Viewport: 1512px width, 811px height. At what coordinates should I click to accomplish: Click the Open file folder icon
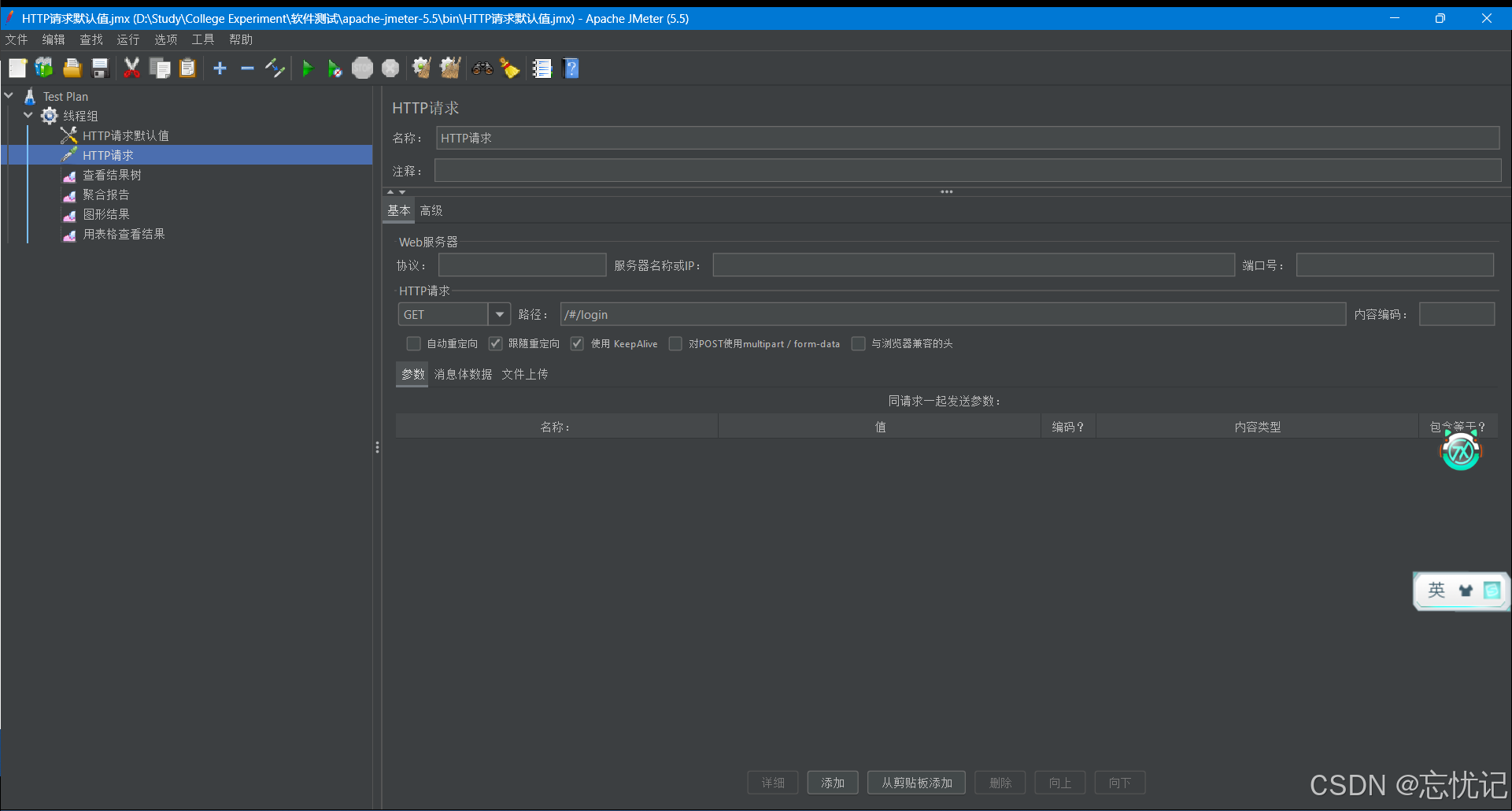tap(72, 69)
